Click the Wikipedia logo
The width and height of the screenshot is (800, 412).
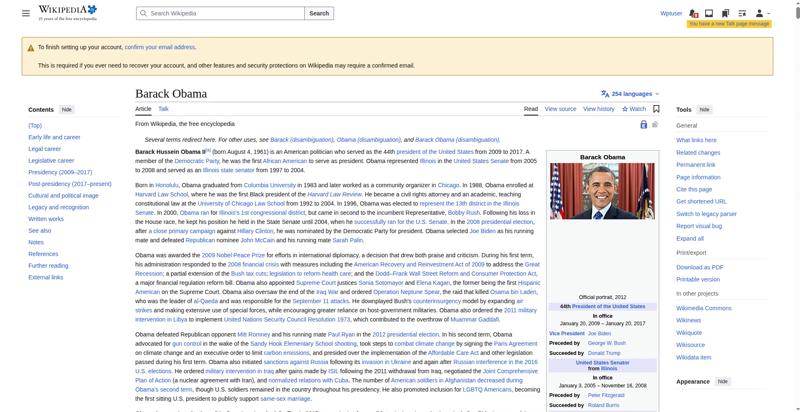(67, 13)
